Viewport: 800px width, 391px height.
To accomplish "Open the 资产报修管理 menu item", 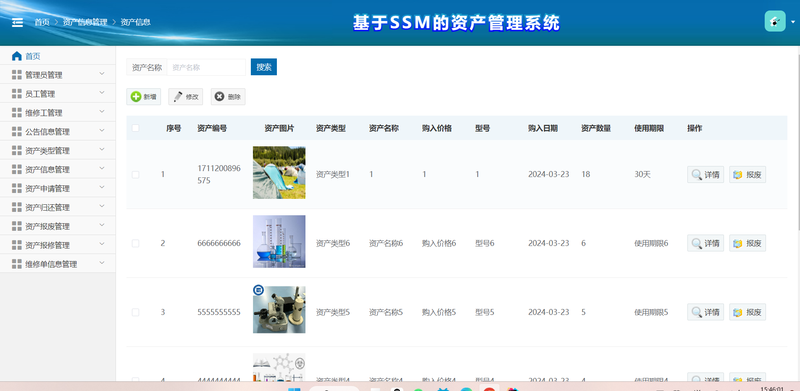I will tap(58, 245).
